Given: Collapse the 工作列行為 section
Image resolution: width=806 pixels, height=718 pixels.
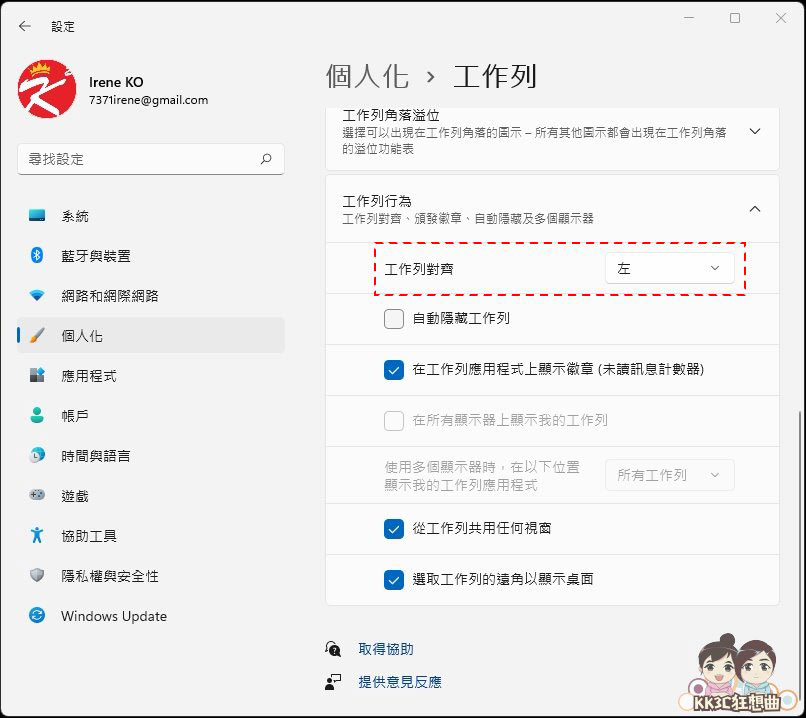Looking at the screenshot, I should [x=755, y=209].
